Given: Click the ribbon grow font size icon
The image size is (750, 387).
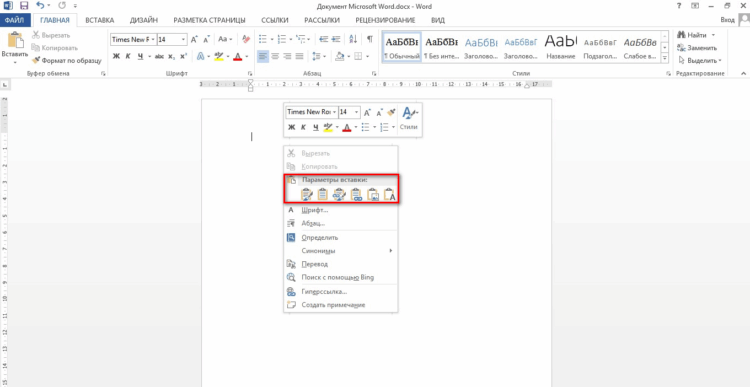Looking at the screenshot, I should [x=194, y=40].
